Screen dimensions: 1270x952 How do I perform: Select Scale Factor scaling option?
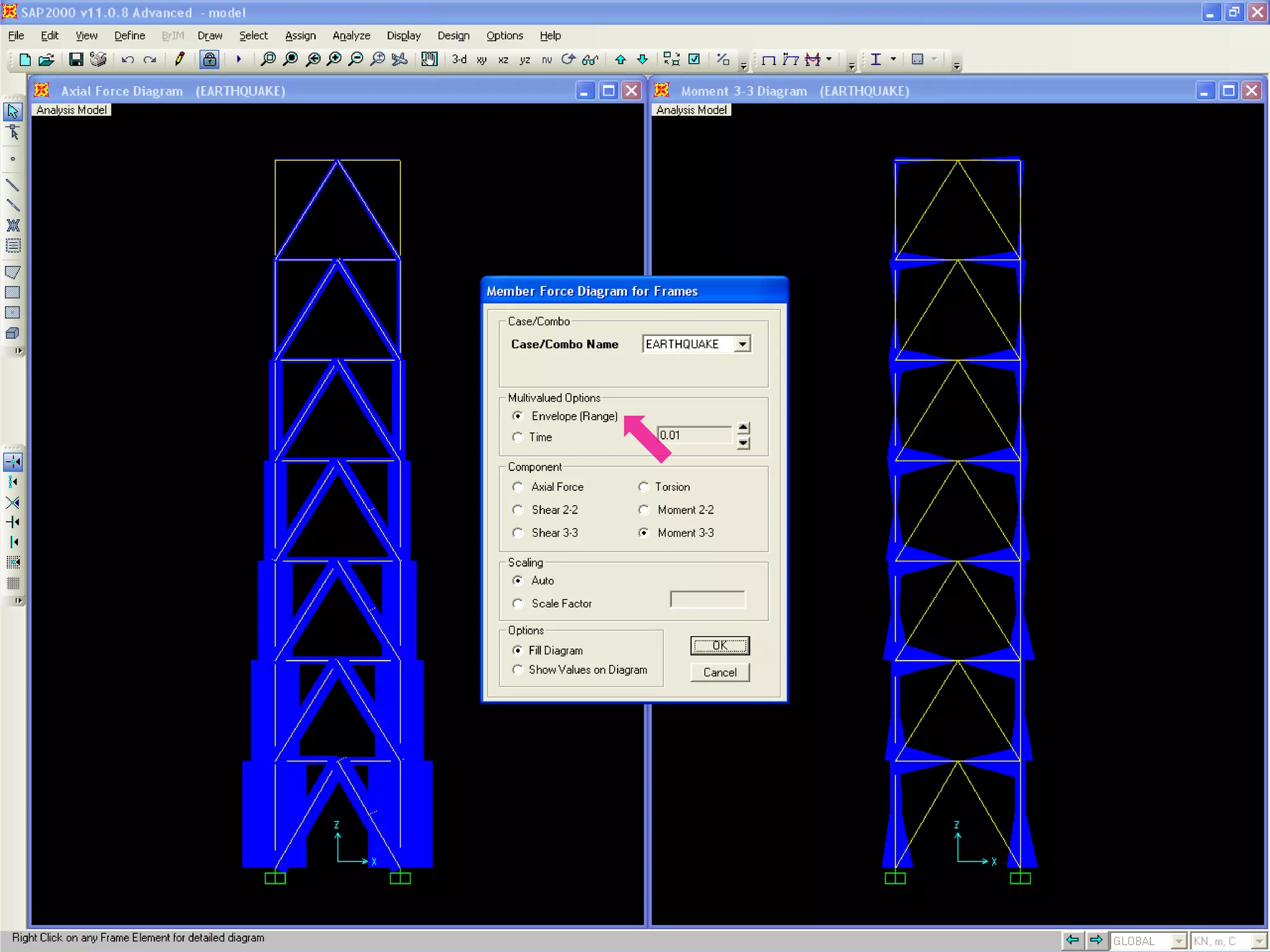(x=518, y=604)
